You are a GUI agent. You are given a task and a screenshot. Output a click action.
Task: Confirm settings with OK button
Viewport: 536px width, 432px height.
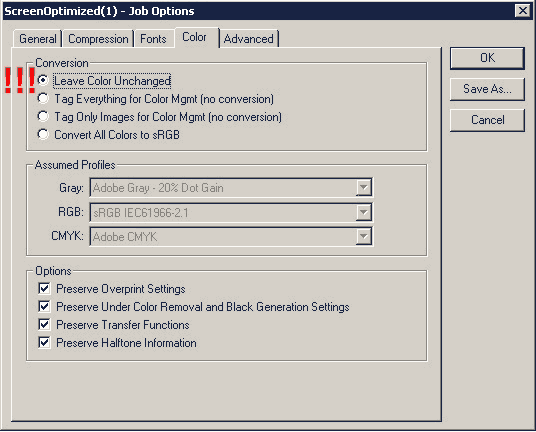point(487,58)
